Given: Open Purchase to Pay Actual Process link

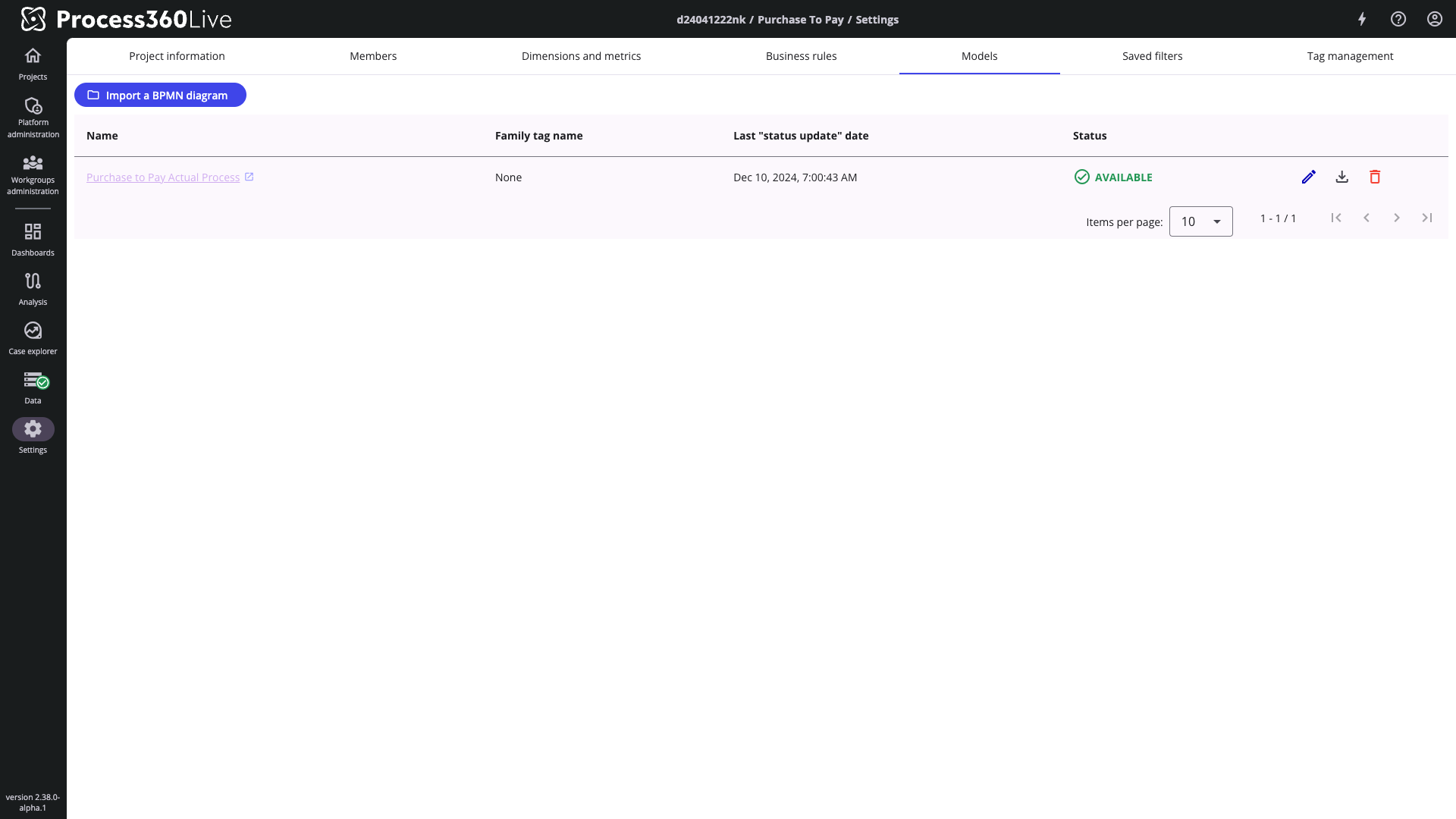Looking at the screenshot, I should (x=163, y=177).
